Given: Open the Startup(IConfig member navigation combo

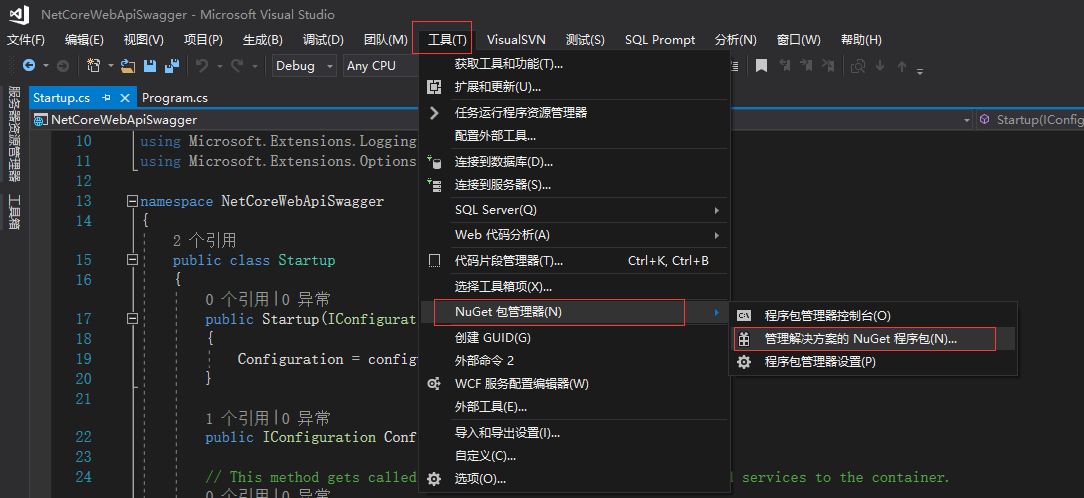Looking at the screenshot, I should 1030,120.
